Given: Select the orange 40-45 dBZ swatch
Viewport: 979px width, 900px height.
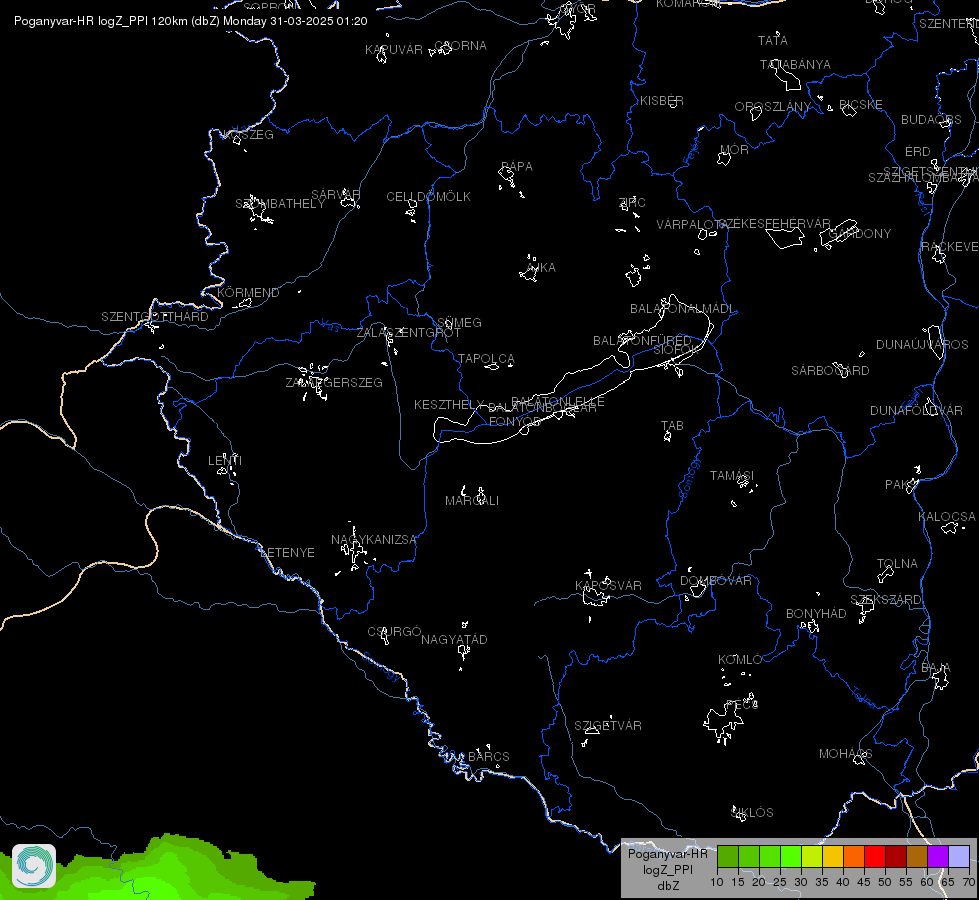Looking at the screenshot, I should (854, 857).
